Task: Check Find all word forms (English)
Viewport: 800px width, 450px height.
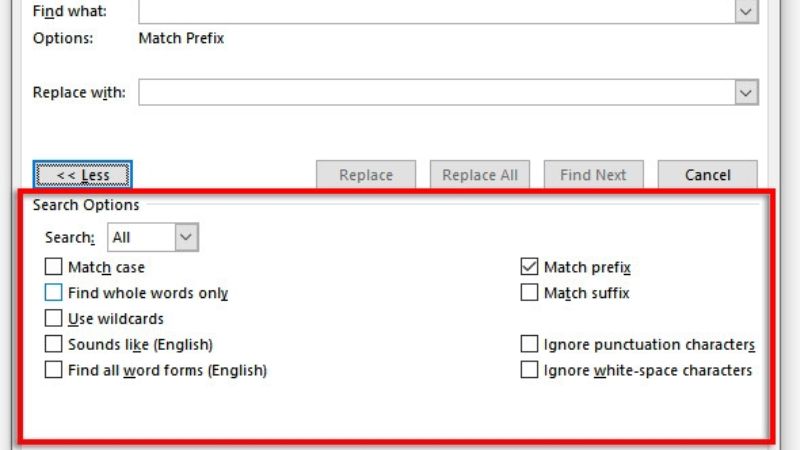Action: click(x=53, y=370)
